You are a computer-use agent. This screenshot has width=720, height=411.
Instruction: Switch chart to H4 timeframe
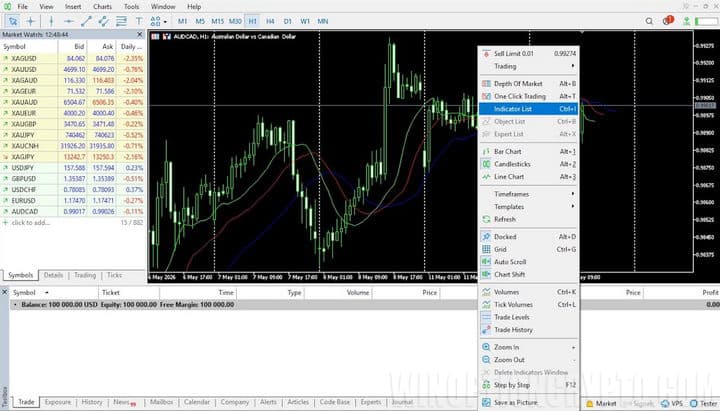coord(270,21)
